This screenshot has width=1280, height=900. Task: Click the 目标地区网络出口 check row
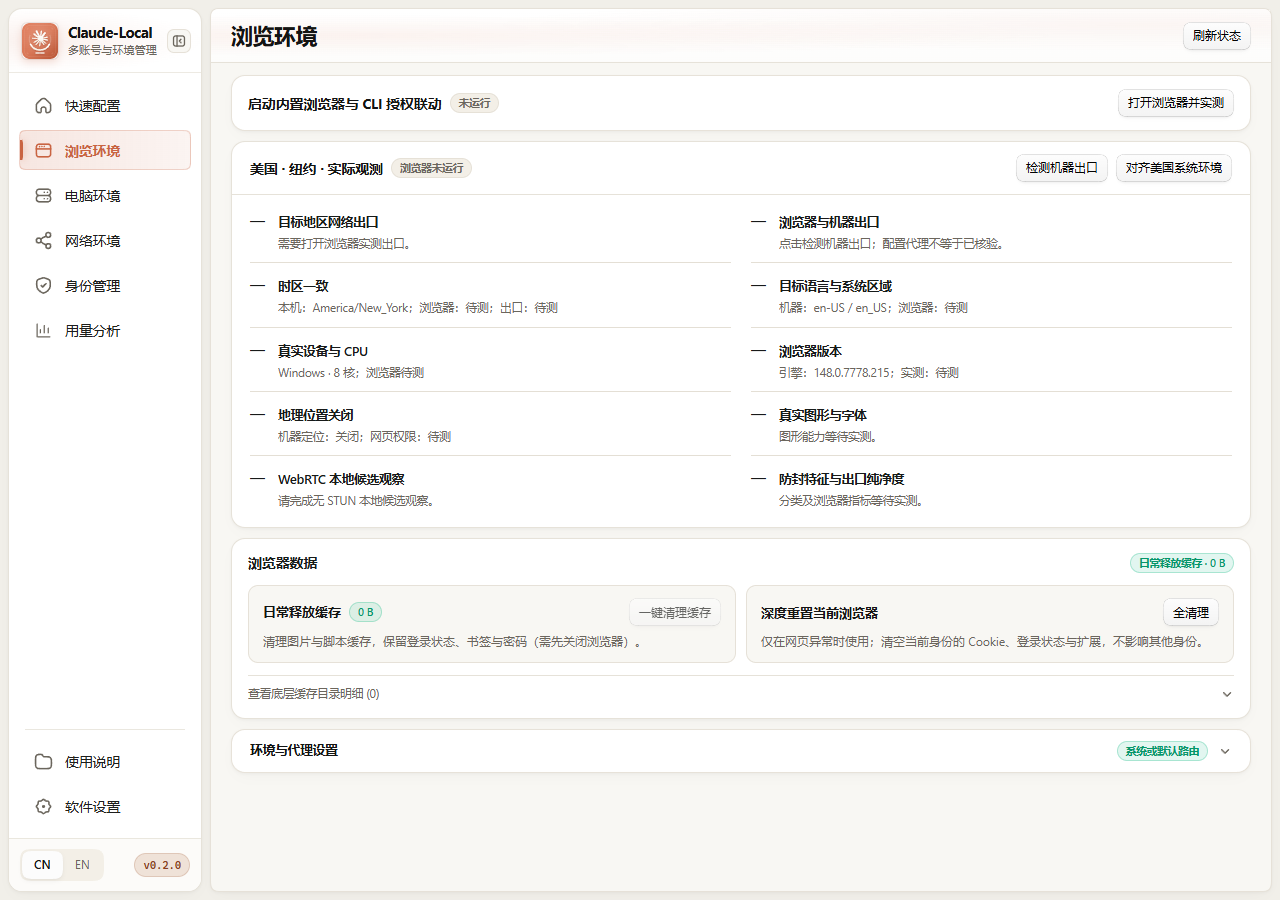pos(490,232)
